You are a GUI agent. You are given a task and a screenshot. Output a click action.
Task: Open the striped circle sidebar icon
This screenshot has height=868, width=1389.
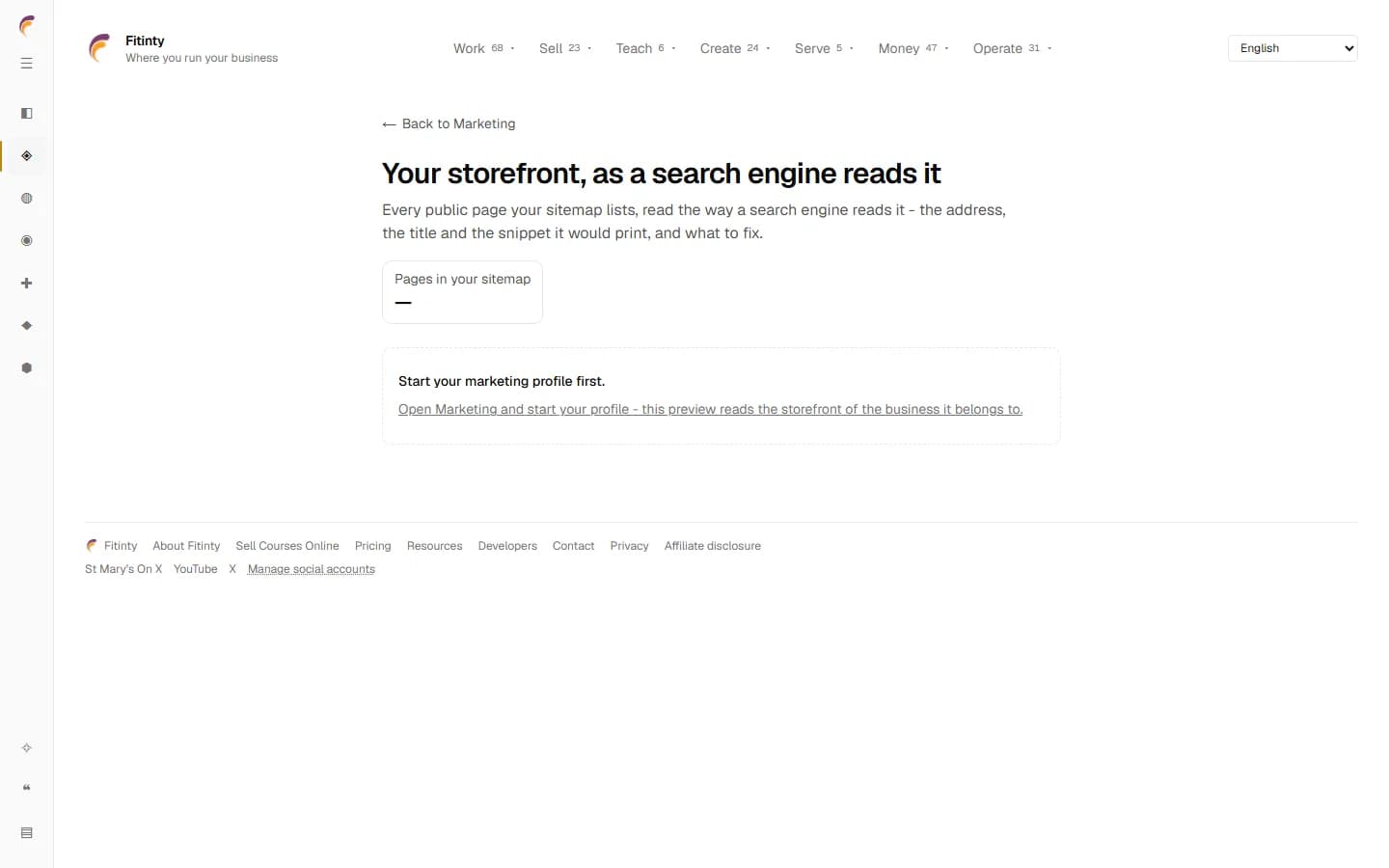coord(27,199)
